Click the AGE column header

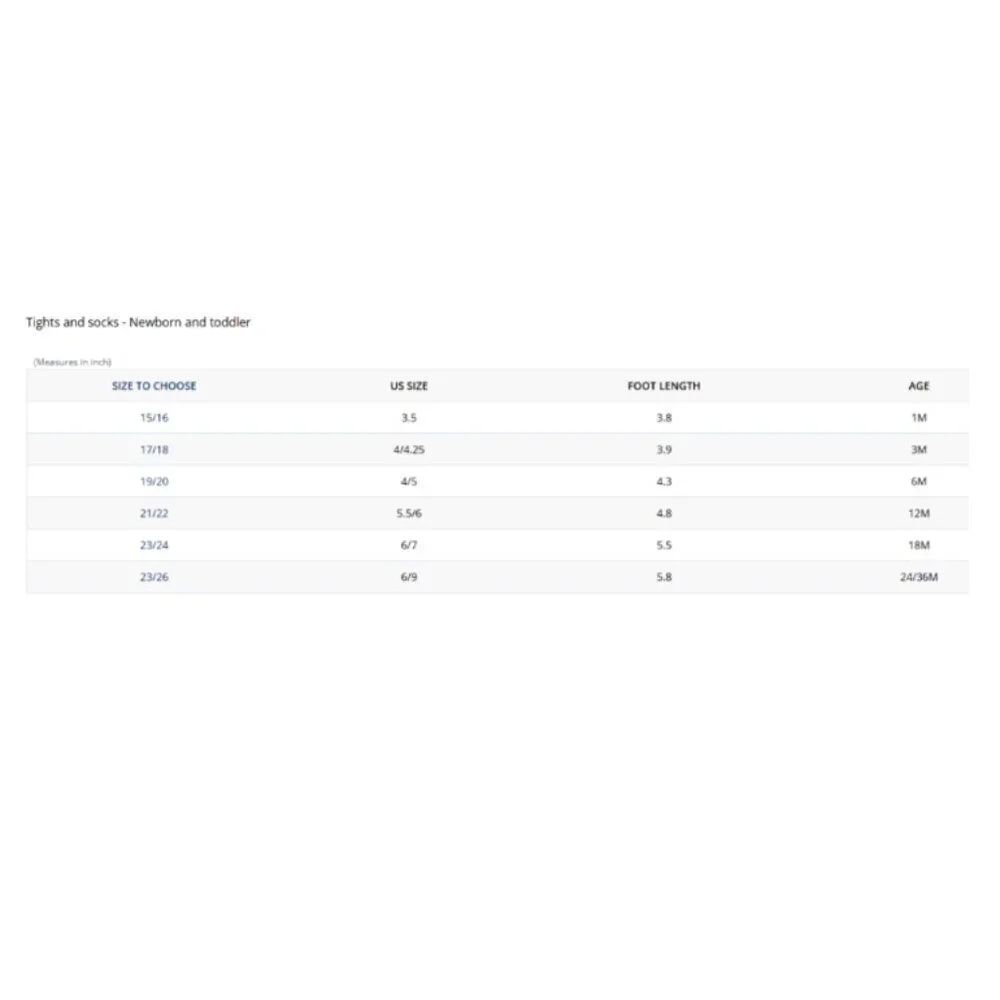918,386
